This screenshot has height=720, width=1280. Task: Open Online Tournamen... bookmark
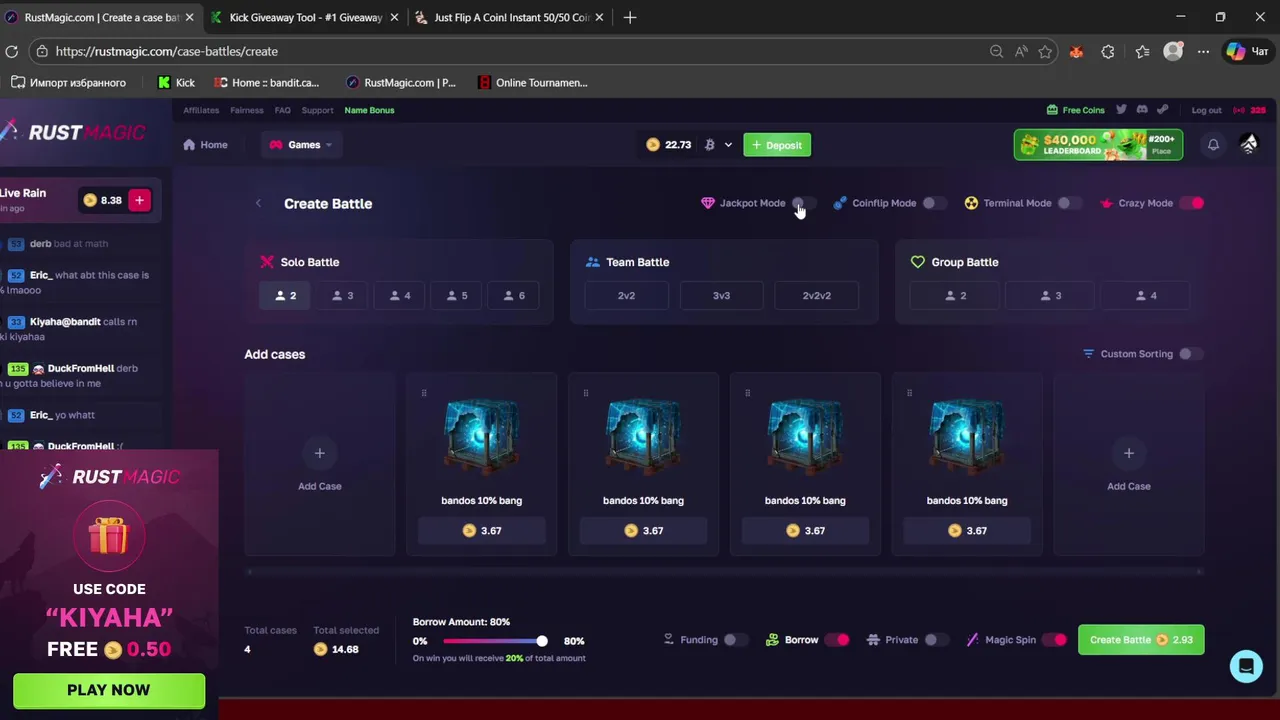pos(532,83)
